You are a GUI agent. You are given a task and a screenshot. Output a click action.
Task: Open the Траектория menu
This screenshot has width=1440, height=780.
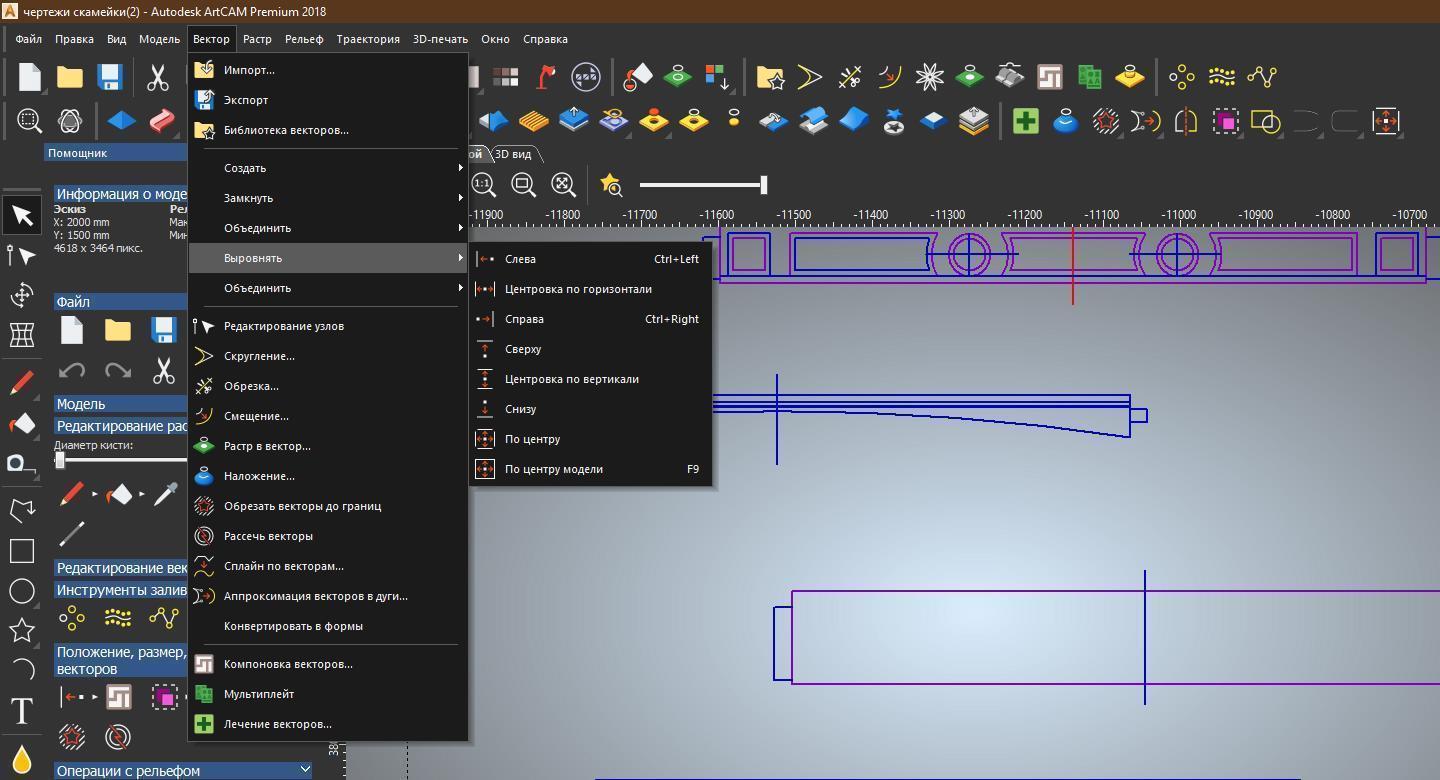tap(368, 39)
